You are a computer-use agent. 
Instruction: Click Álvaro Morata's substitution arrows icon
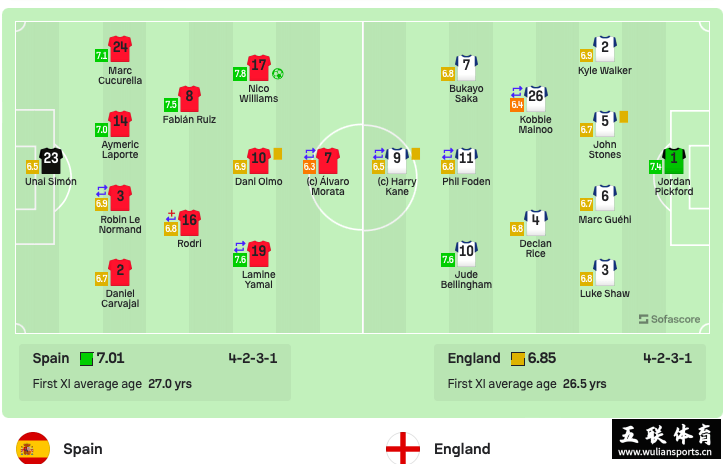310,153
